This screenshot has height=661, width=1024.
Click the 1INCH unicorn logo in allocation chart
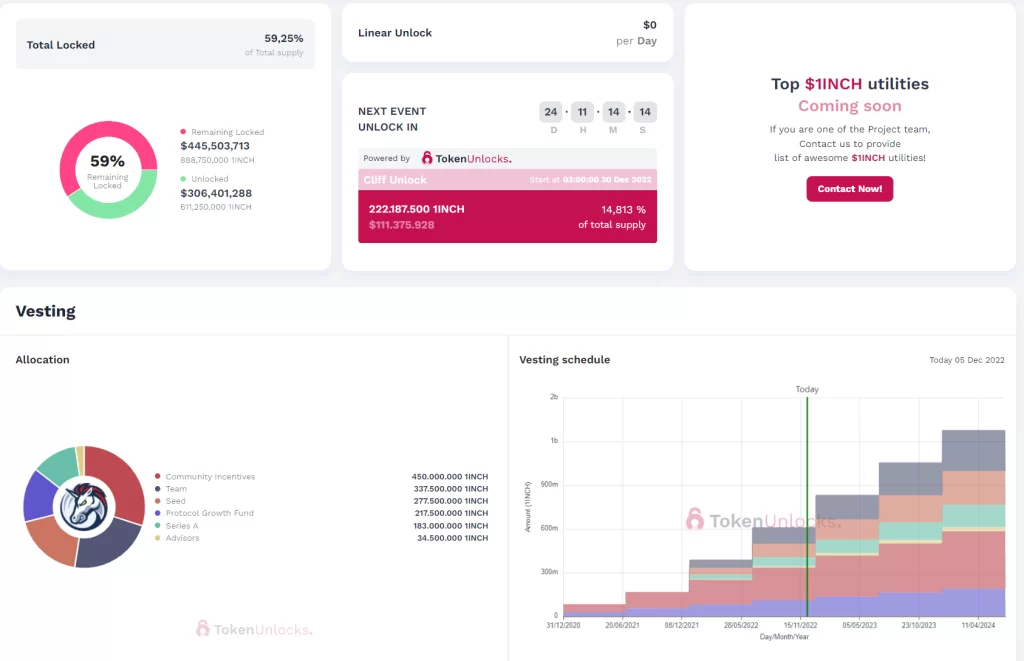[x=83, y=507]
